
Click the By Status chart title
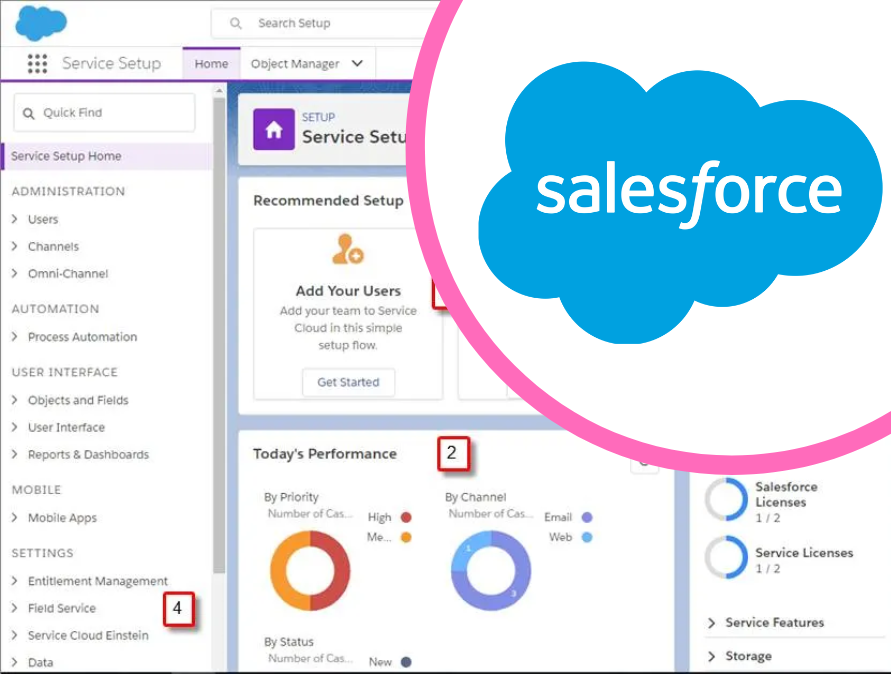(289, 642)
